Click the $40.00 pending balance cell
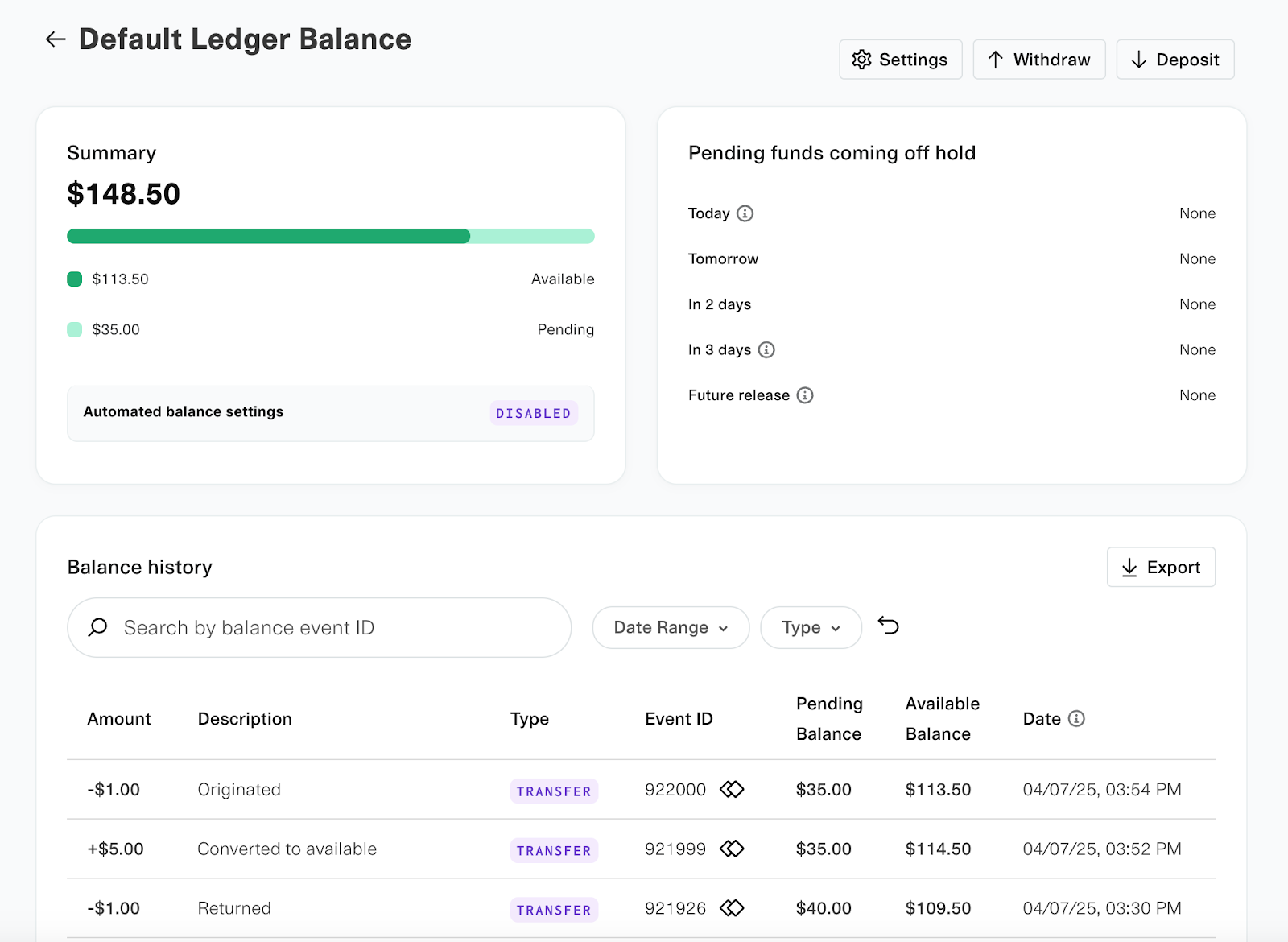The height and width of the screenshot is (942, 1288). 824,908
